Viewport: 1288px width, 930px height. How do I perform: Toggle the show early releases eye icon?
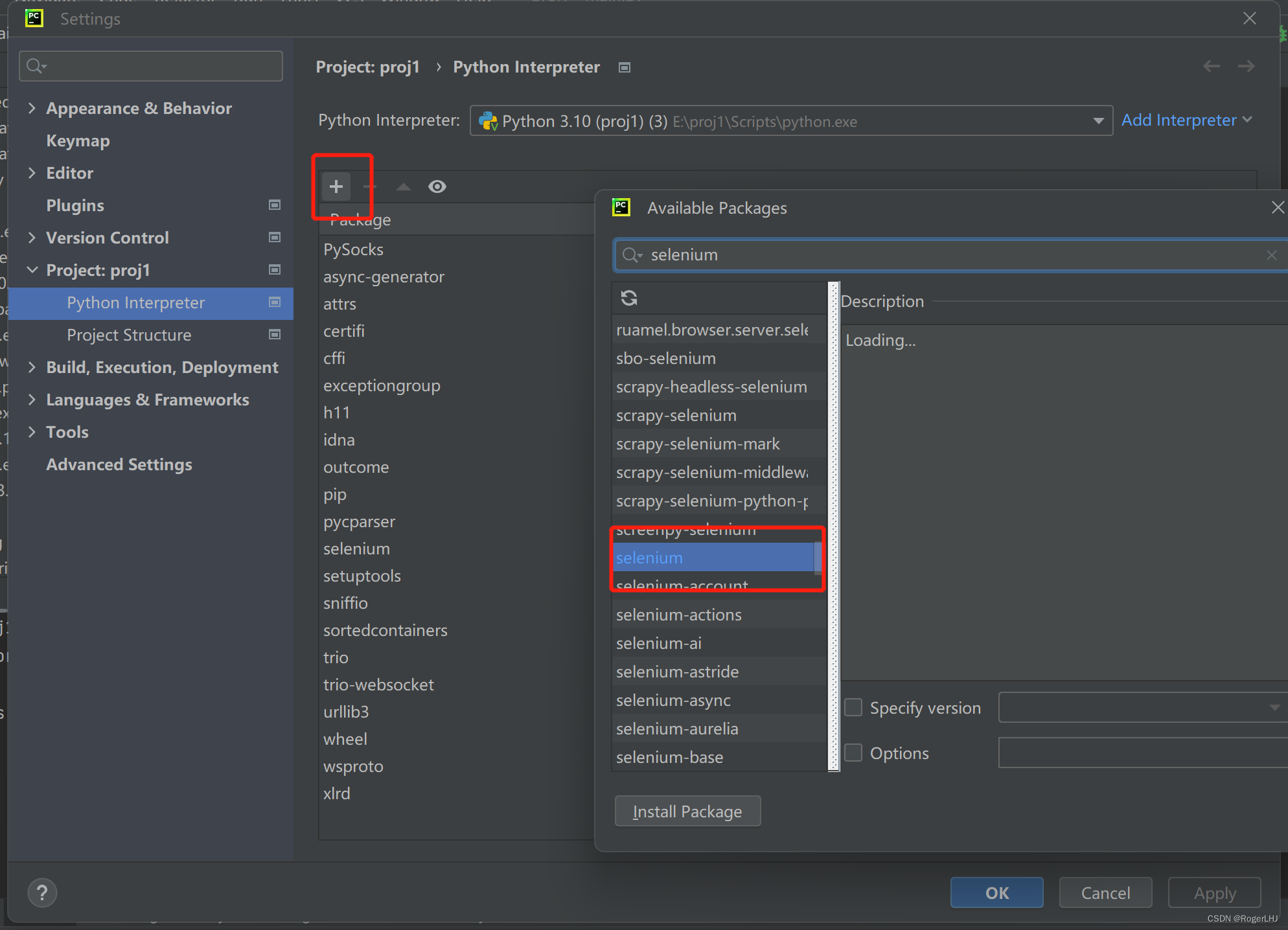pyautogui.click(x=437, y=187)
